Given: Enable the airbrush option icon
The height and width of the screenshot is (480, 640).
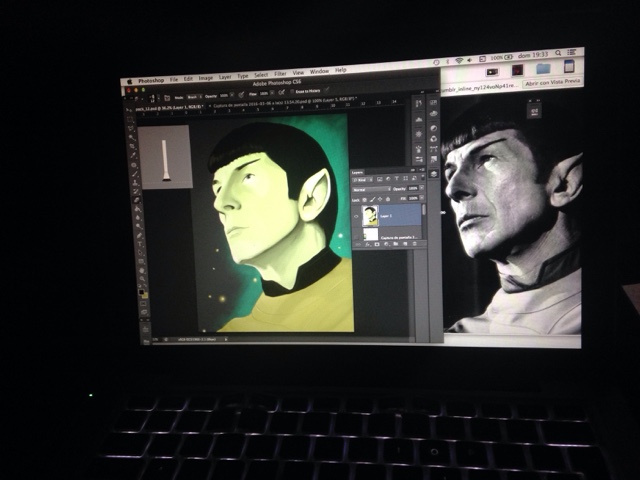Looking at the screenshot, I should tap(282, 93).
